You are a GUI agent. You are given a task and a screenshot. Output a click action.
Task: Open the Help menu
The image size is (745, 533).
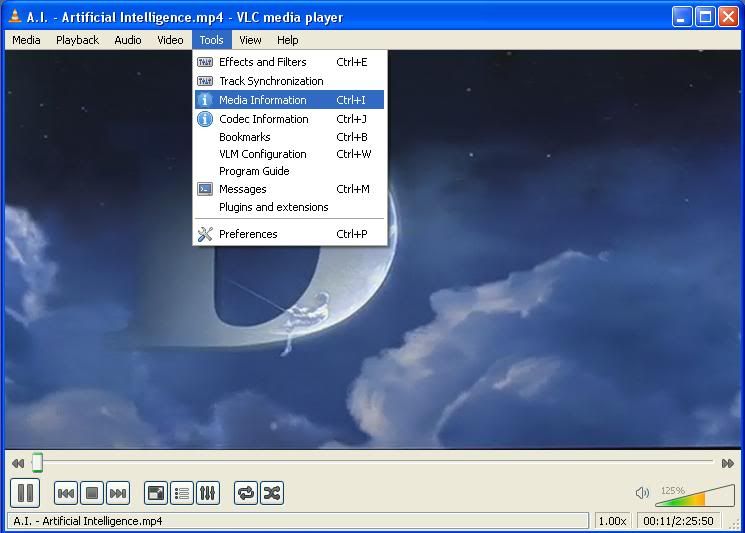(x=287, y=40)
